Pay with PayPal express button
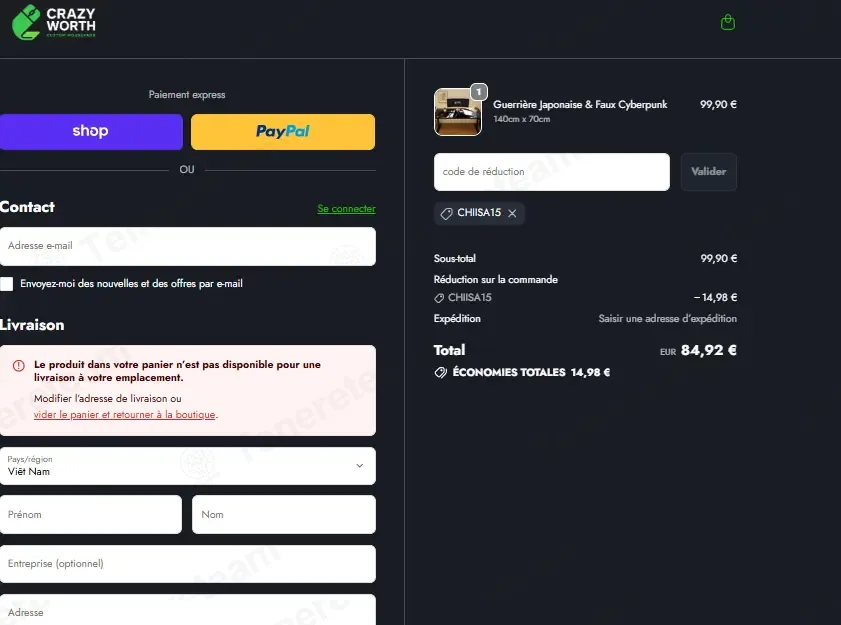 (x=283, y=131)
